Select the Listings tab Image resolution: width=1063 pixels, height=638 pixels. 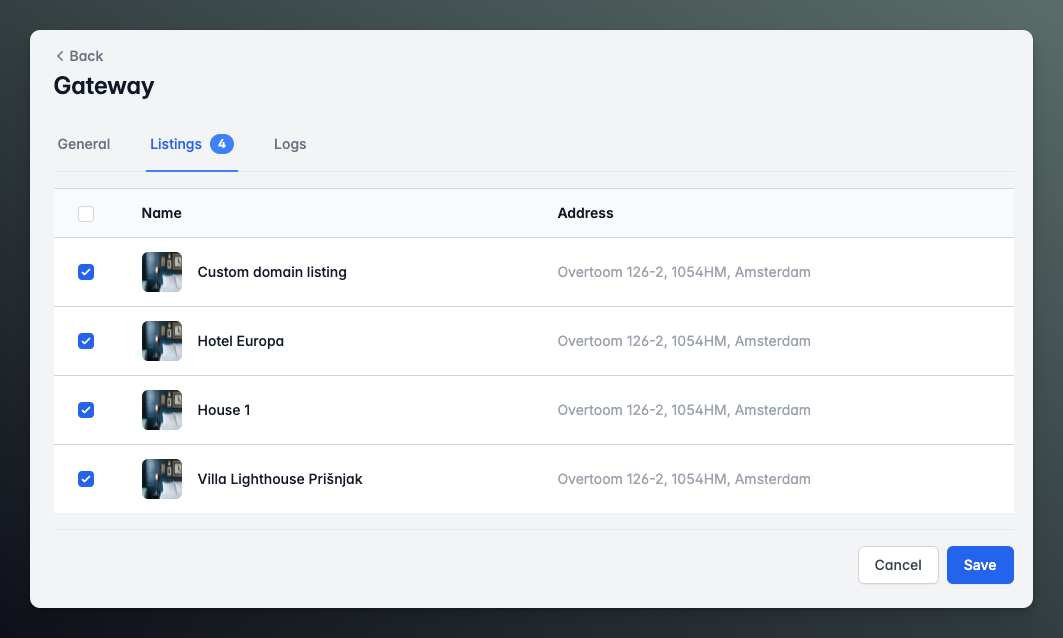coord(176,144)
